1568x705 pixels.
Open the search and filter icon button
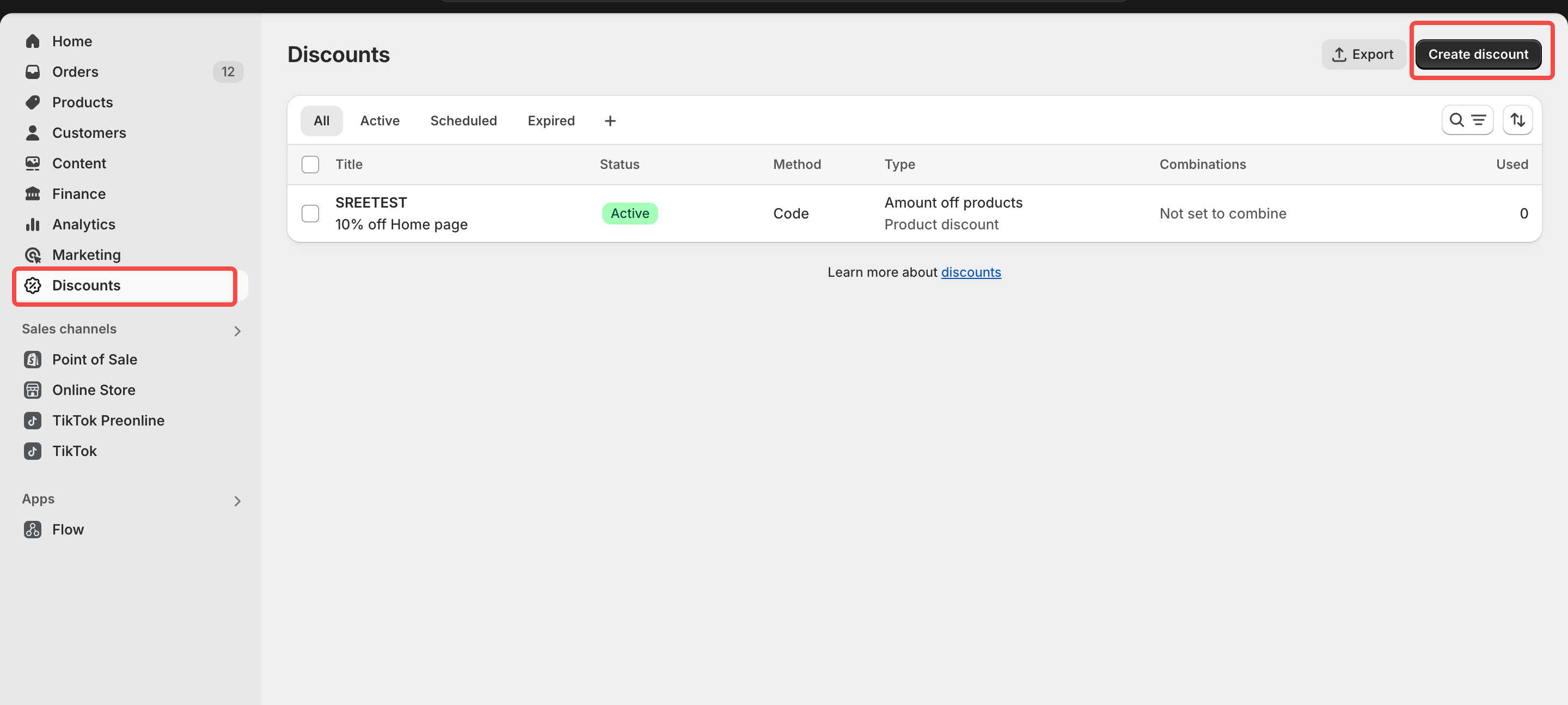pos(1467,120)
